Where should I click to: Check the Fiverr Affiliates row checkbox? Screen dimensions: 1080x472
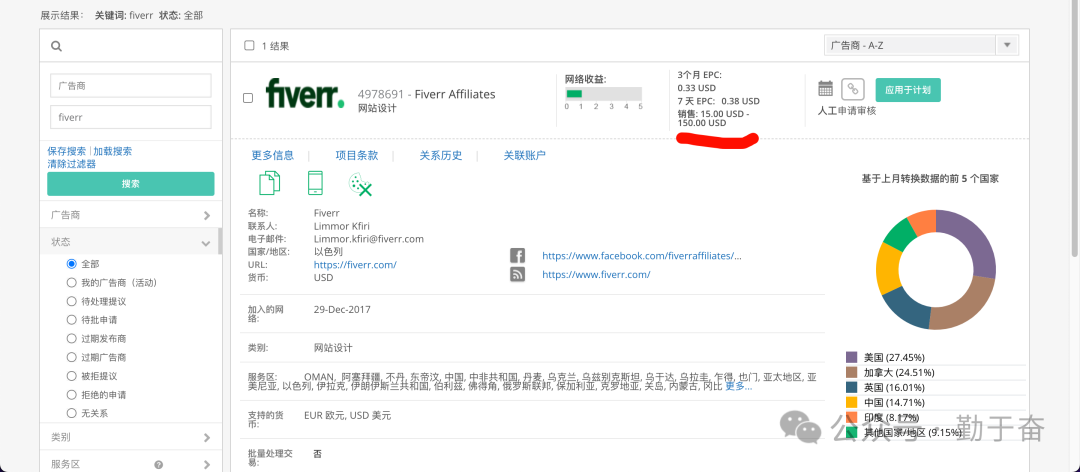coord(248,98)
